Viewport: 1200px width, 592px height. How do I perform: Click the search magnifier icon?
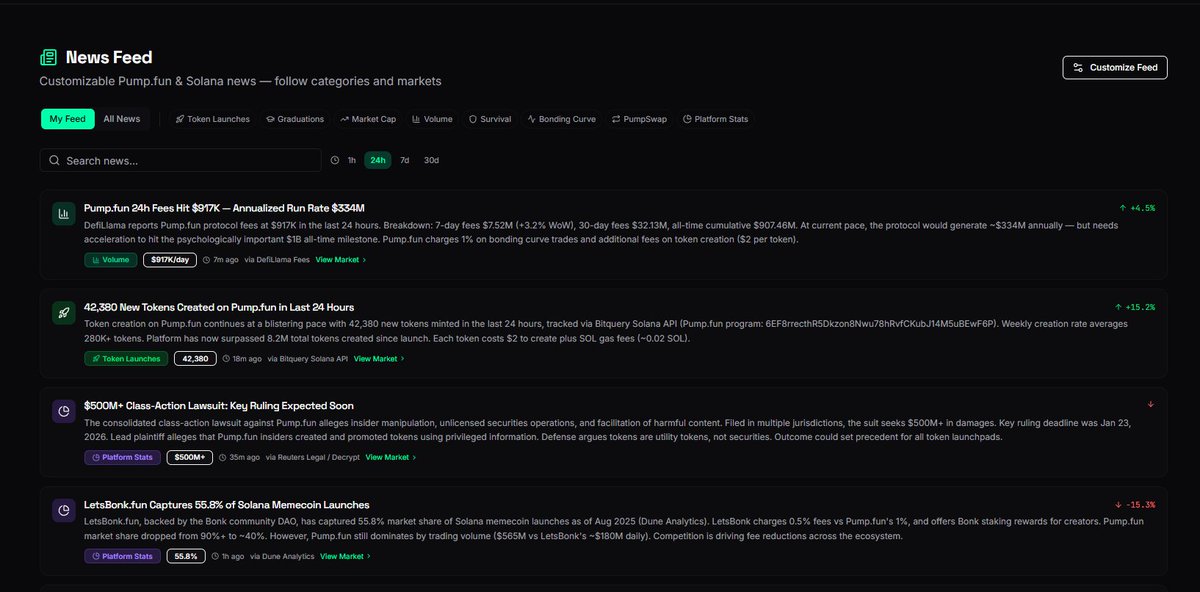54,160
